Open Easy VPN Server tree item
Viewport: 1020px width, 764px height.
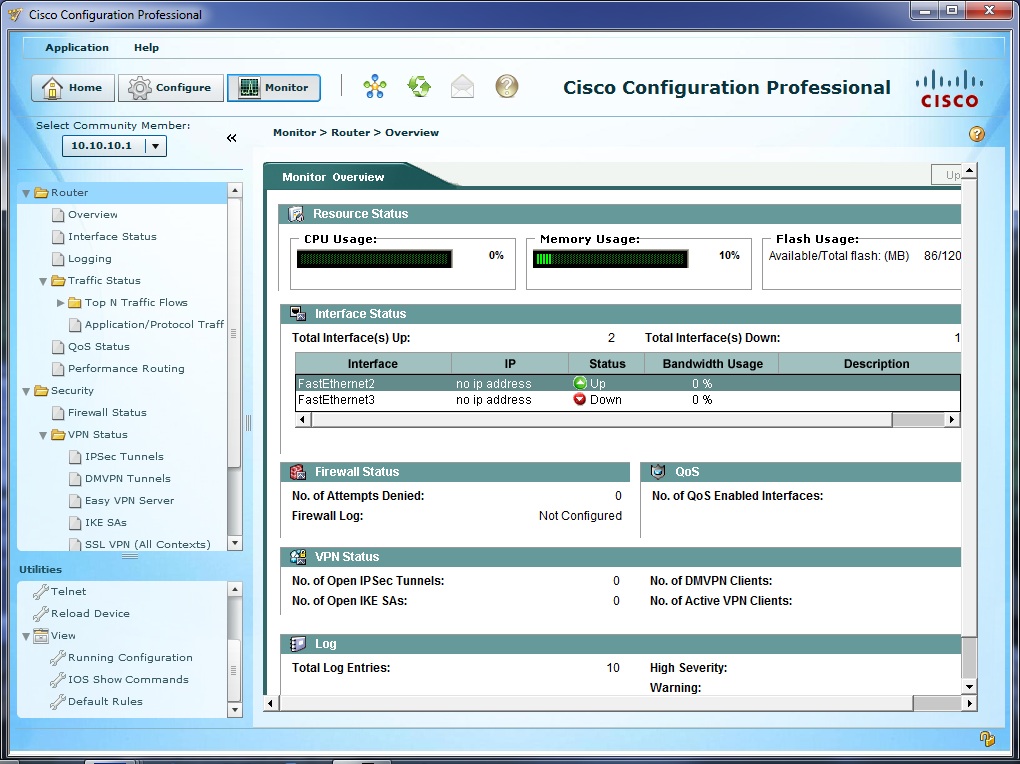[x=129, y=501]
